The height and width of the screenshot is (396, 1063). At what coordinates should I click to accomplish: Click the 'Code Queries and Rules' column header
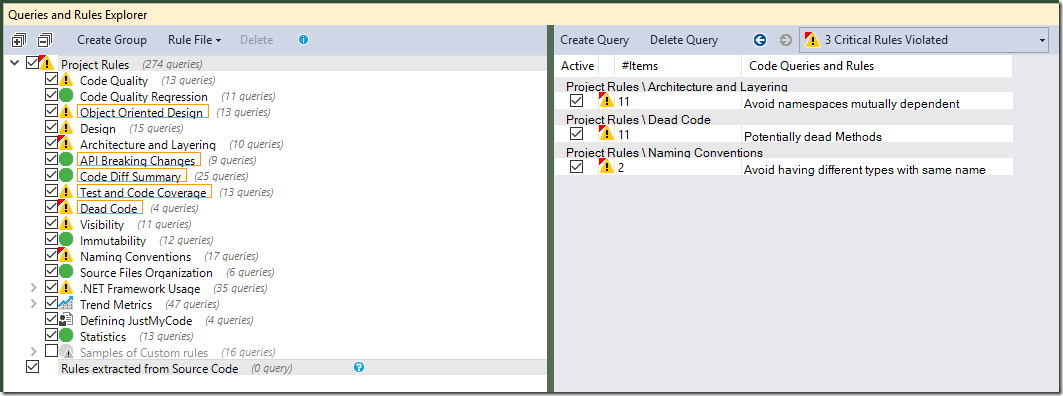tap(877, 66)
